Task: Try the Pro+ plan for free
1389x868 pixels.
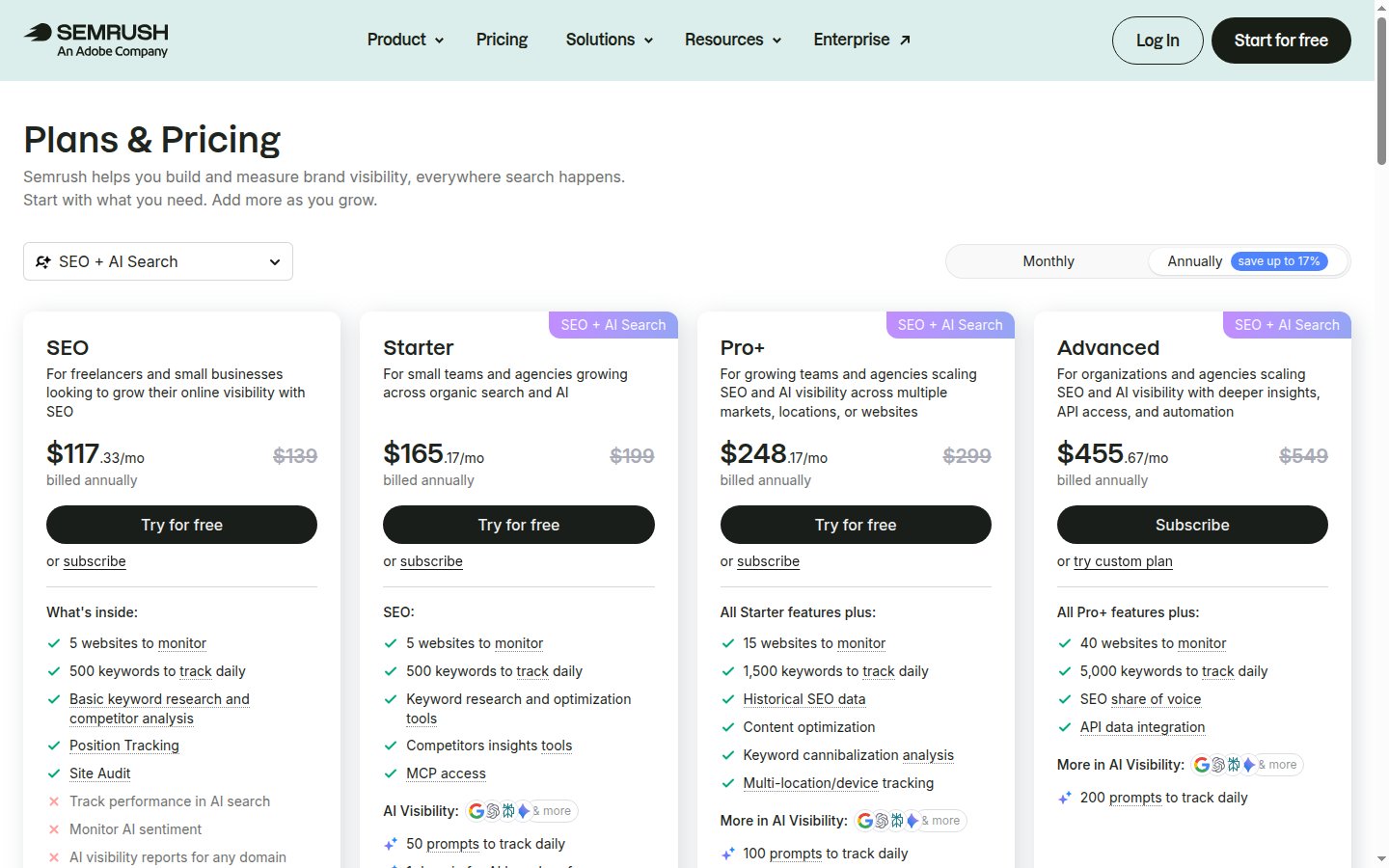Action: (x=856, y=525)
